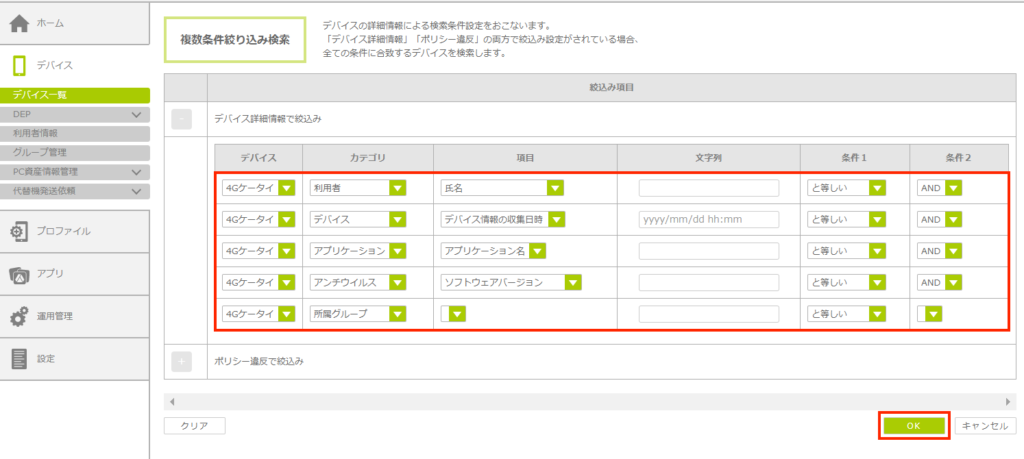Open the 所属グループ category dropdown

pos(397,314)
